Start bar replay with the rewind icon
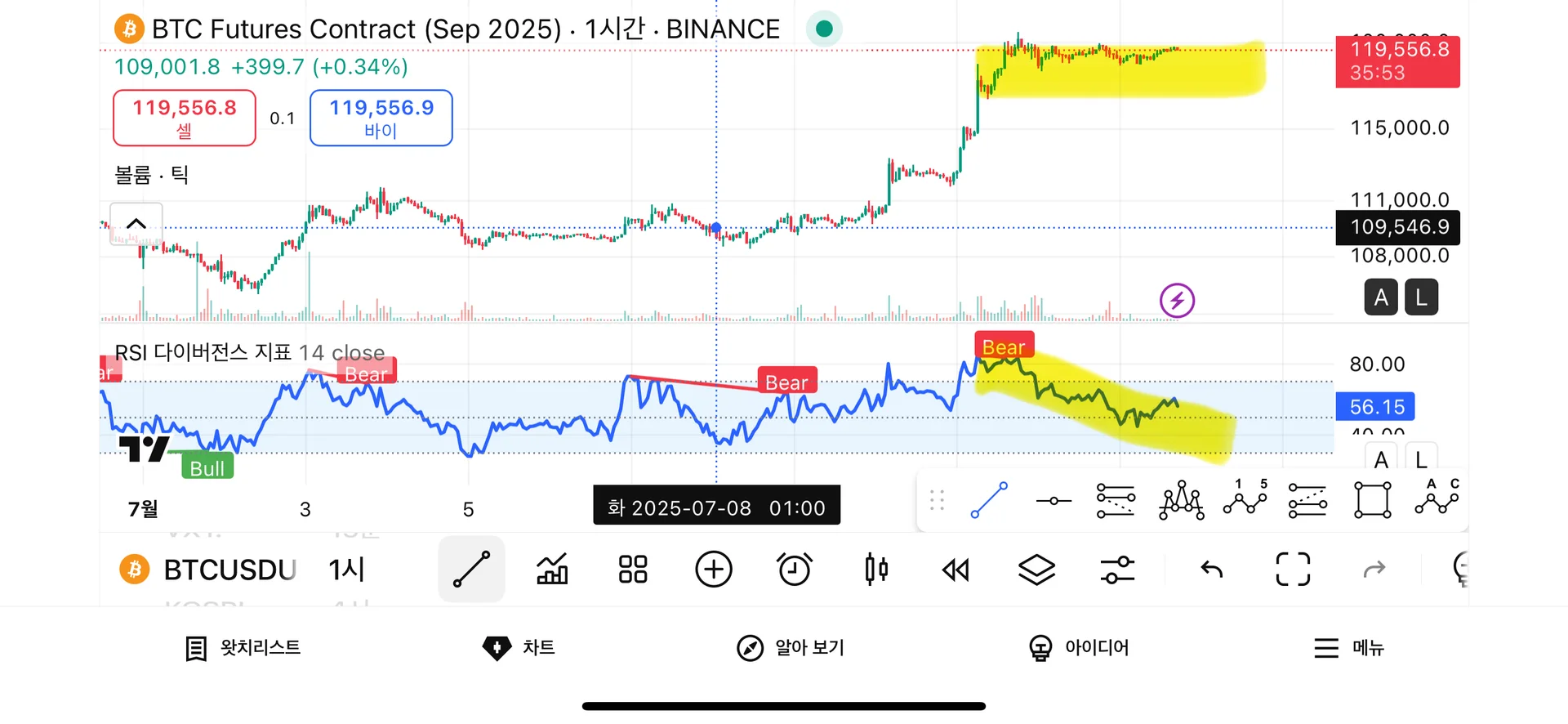 tap(955, 570)
